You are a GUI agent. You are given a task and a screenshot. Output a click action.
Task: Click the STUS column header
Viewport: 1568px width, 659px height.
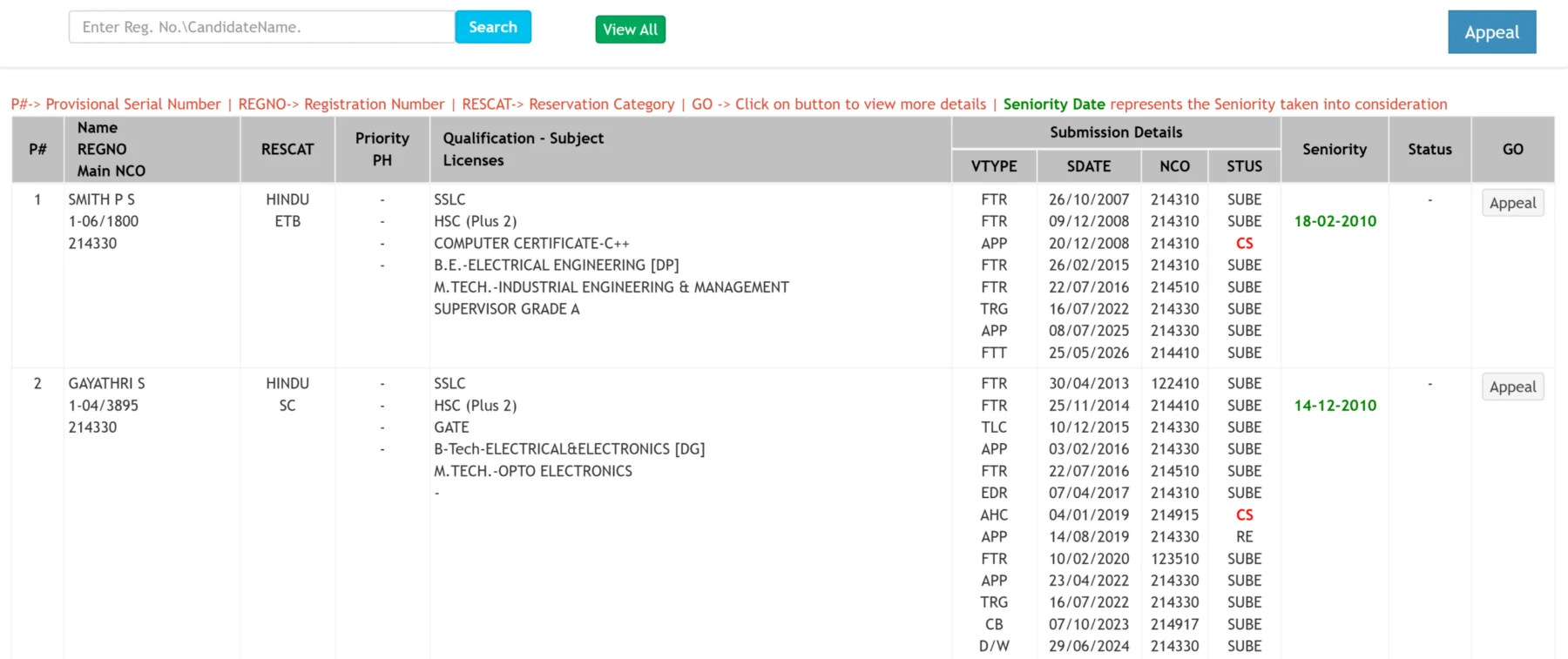(x=1244, y=165)
